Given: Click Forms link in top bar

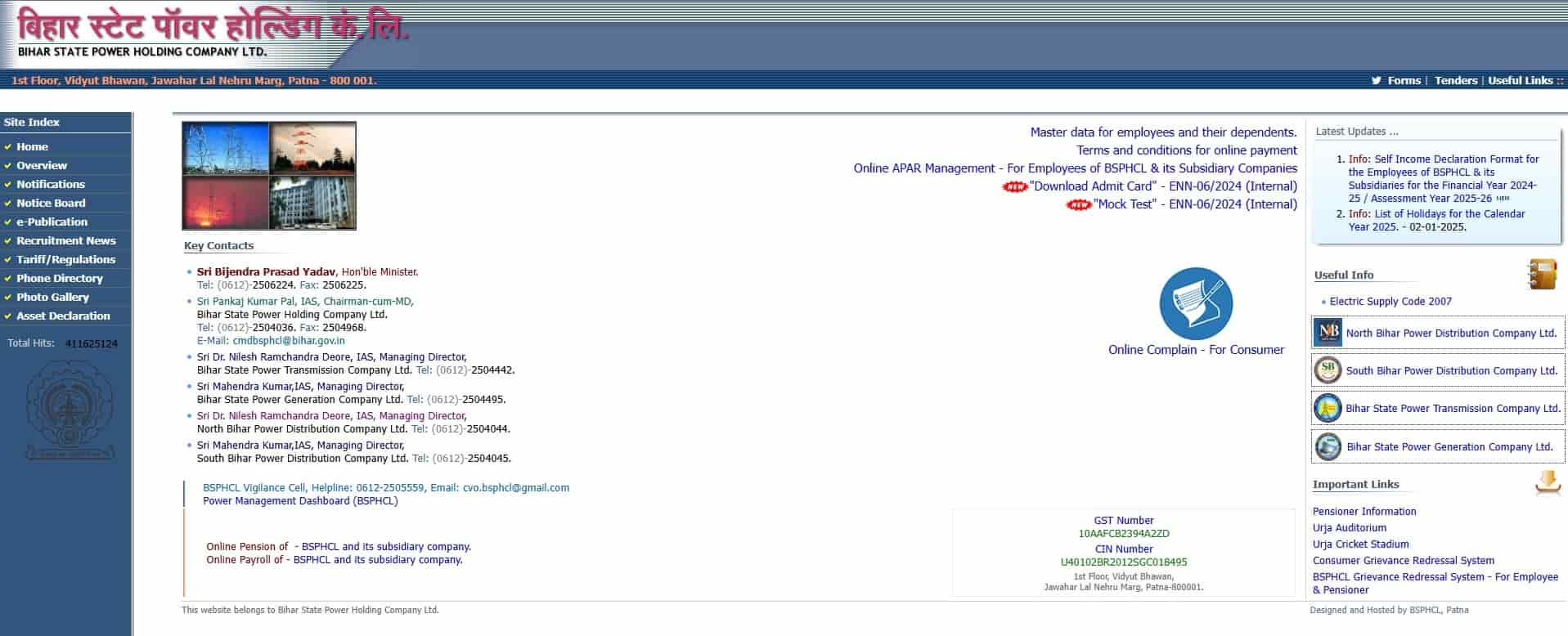Looking at the screenshot, I should 1404,80.
